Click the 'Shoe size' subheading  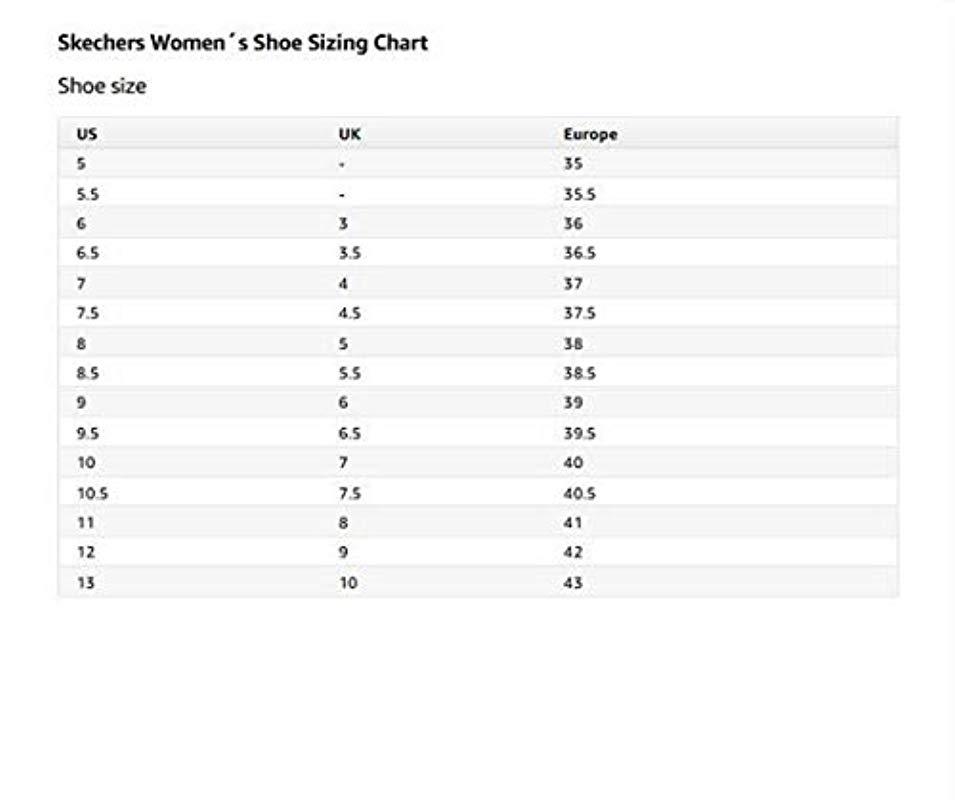tap(102, 86)
